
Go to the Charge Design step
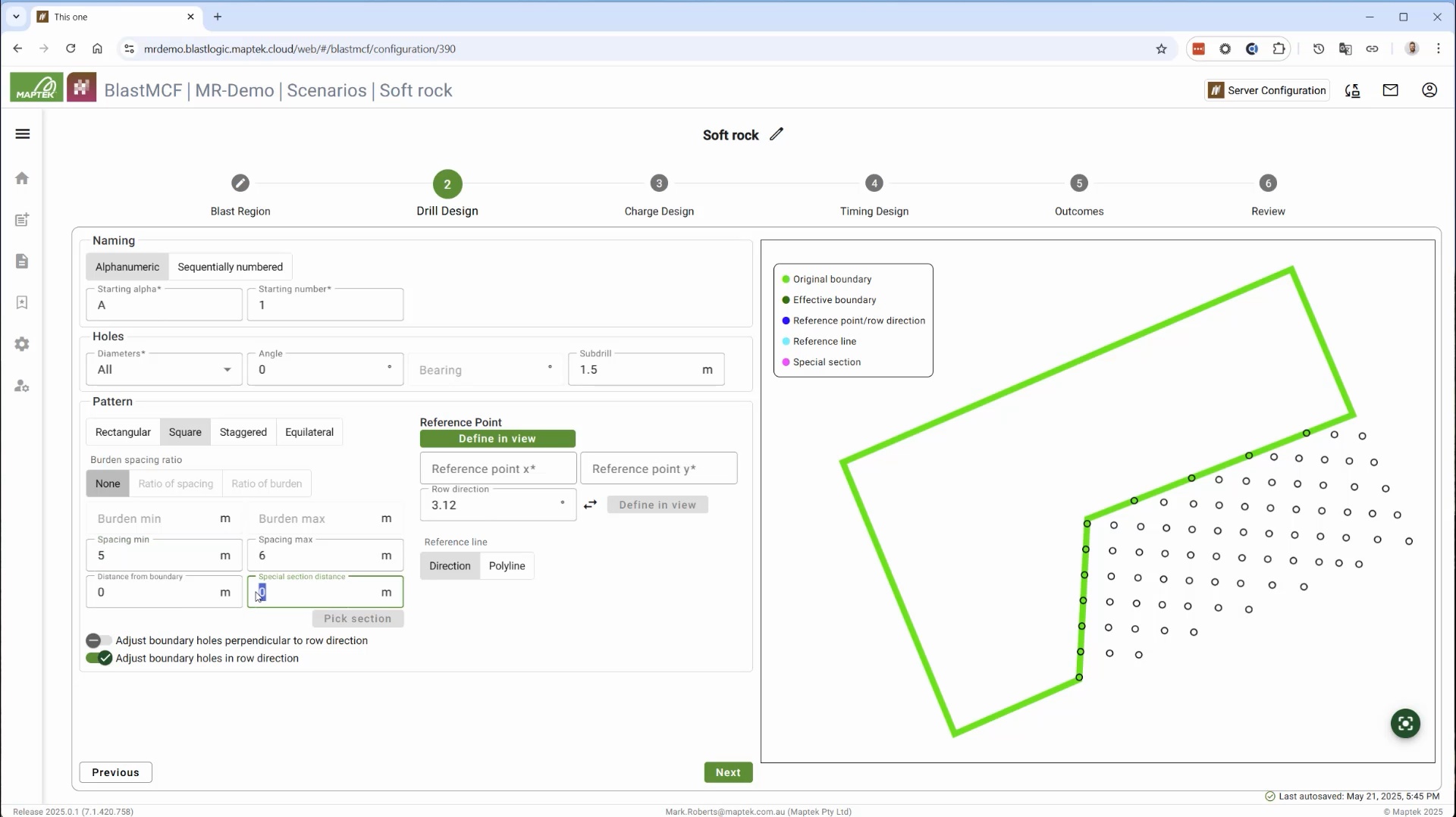(x=659, y=195)
